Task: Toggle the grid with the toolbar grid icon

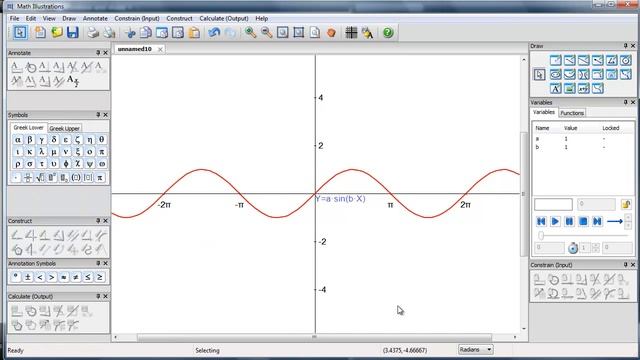Action: (351, 32)
